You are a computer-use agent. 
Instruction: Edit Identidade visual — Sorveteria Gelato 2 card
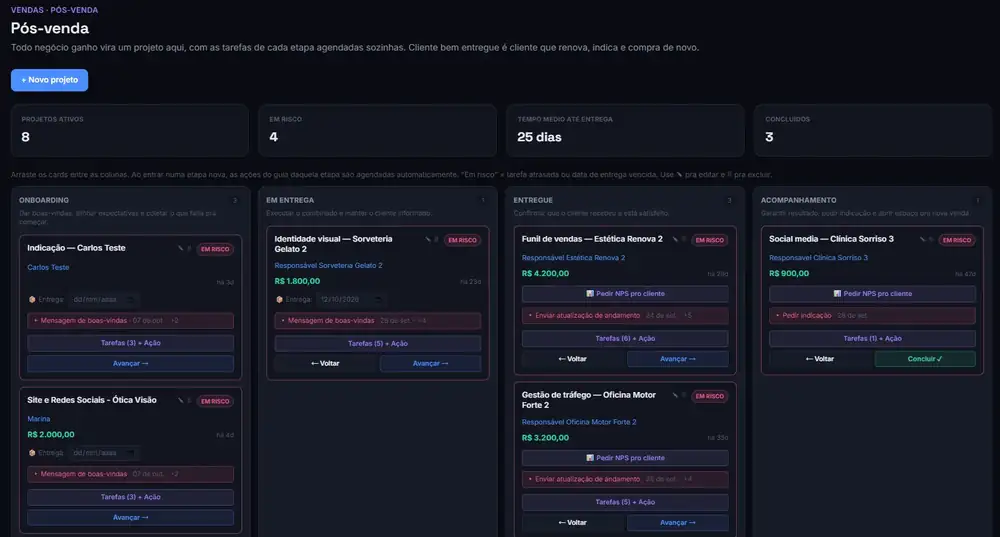(427, 240)
